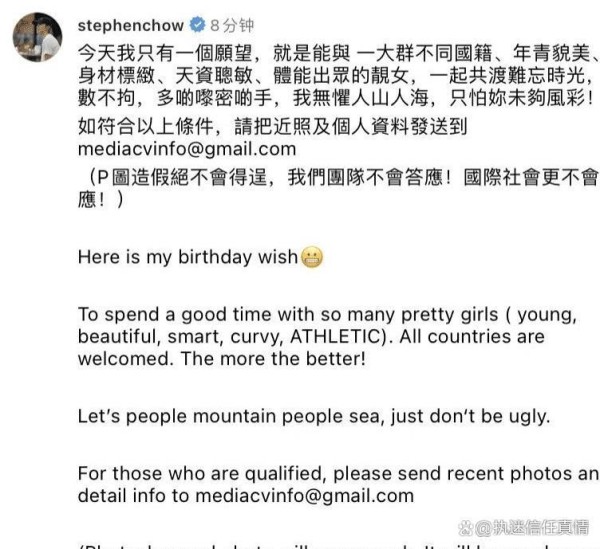Click the grimacing face emoji

[312, 257]
